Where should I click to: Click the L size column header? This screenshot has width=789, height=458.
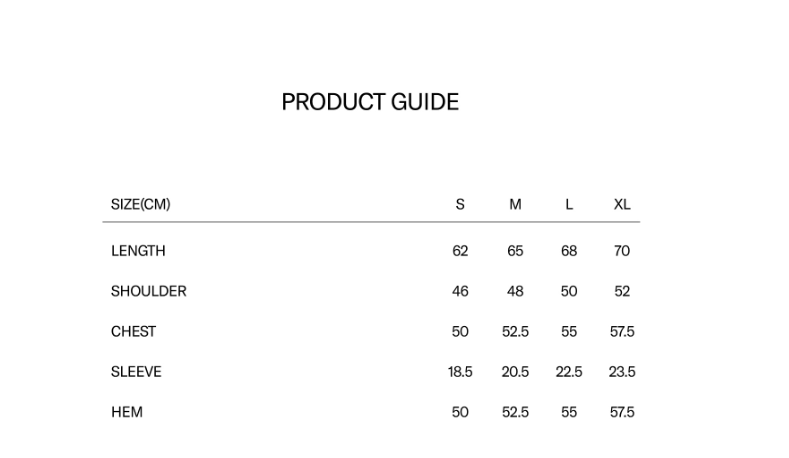click(569, 204)
